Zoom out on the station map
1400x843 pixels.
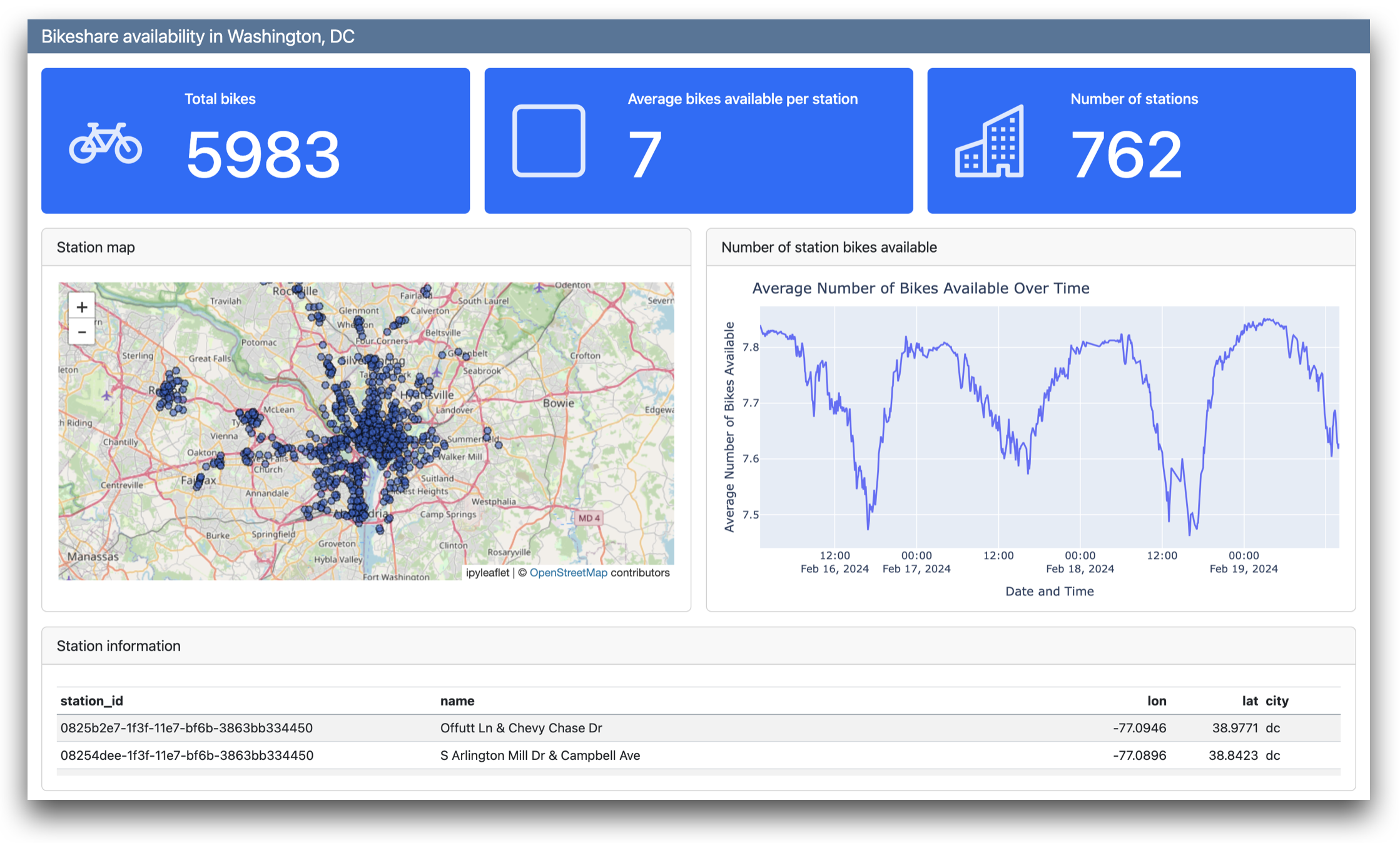[x=82, y=332]
